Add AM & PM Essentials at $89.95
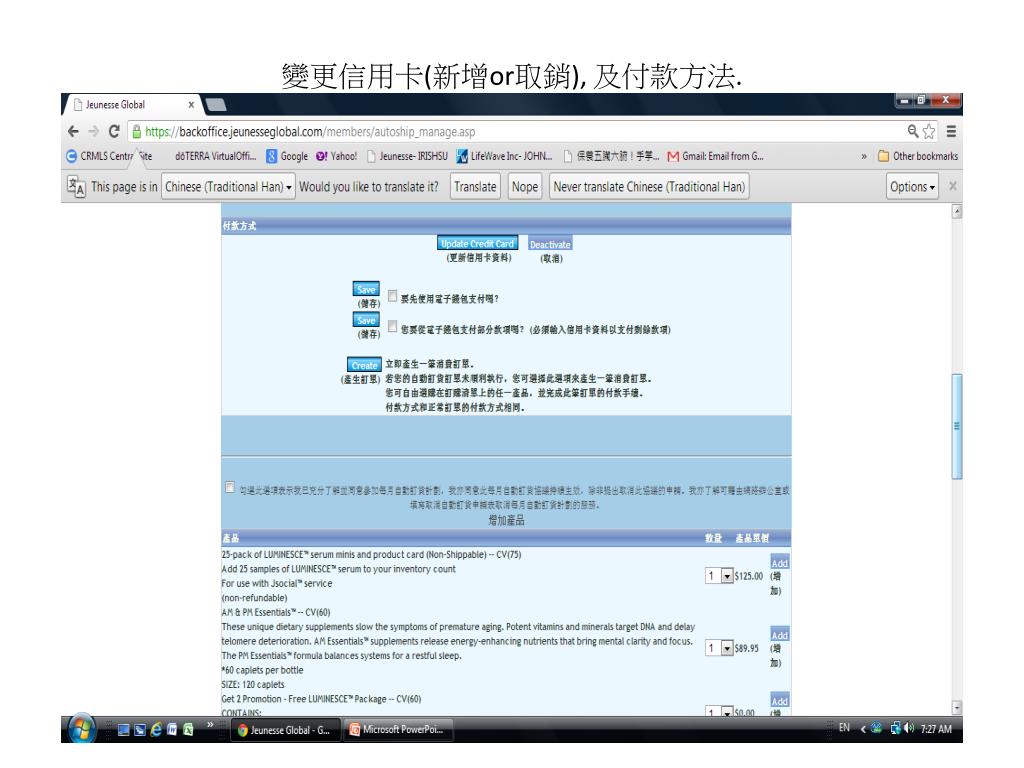The image size is (1024, 768). [780, 635]
